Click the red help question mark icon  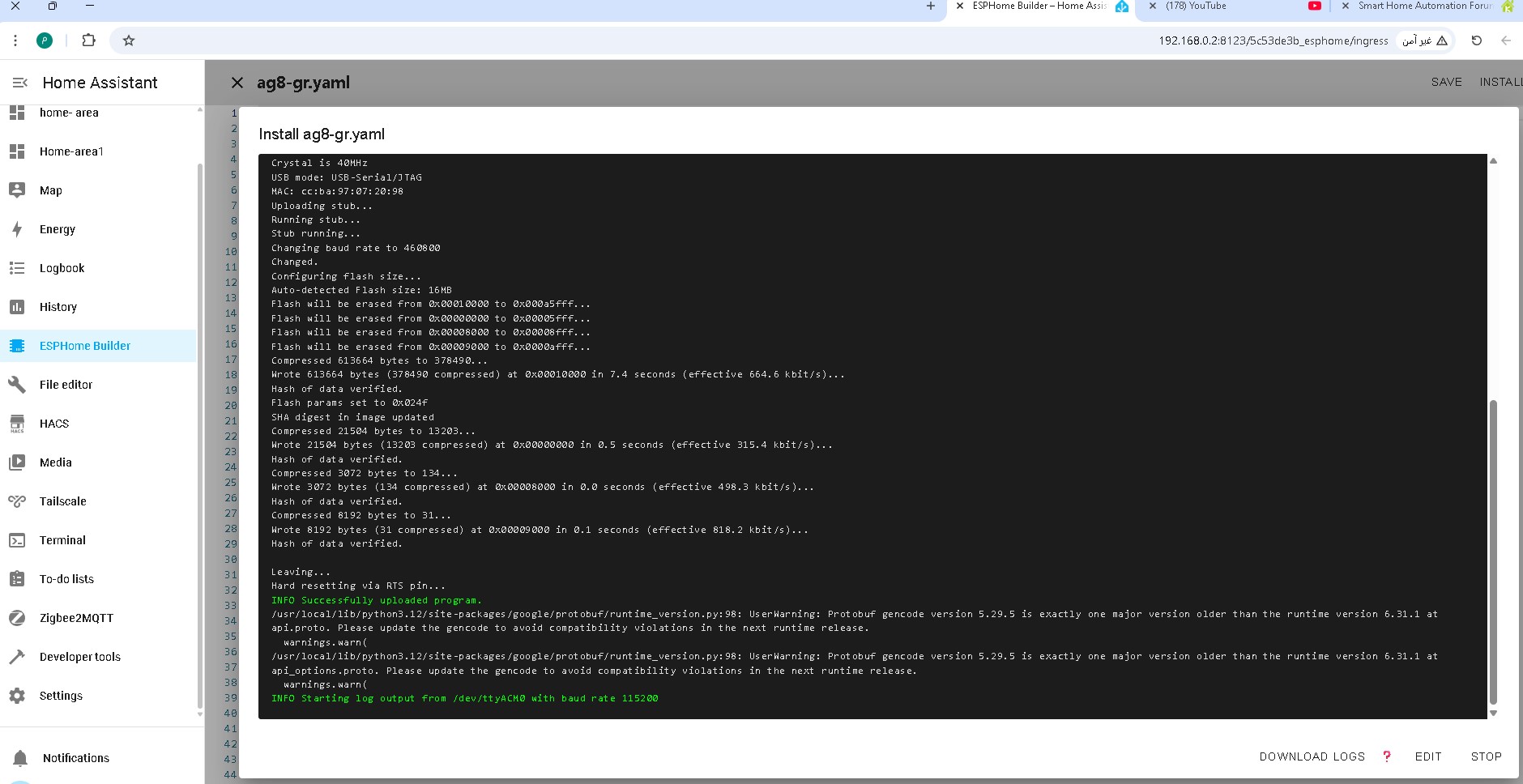1387,756
